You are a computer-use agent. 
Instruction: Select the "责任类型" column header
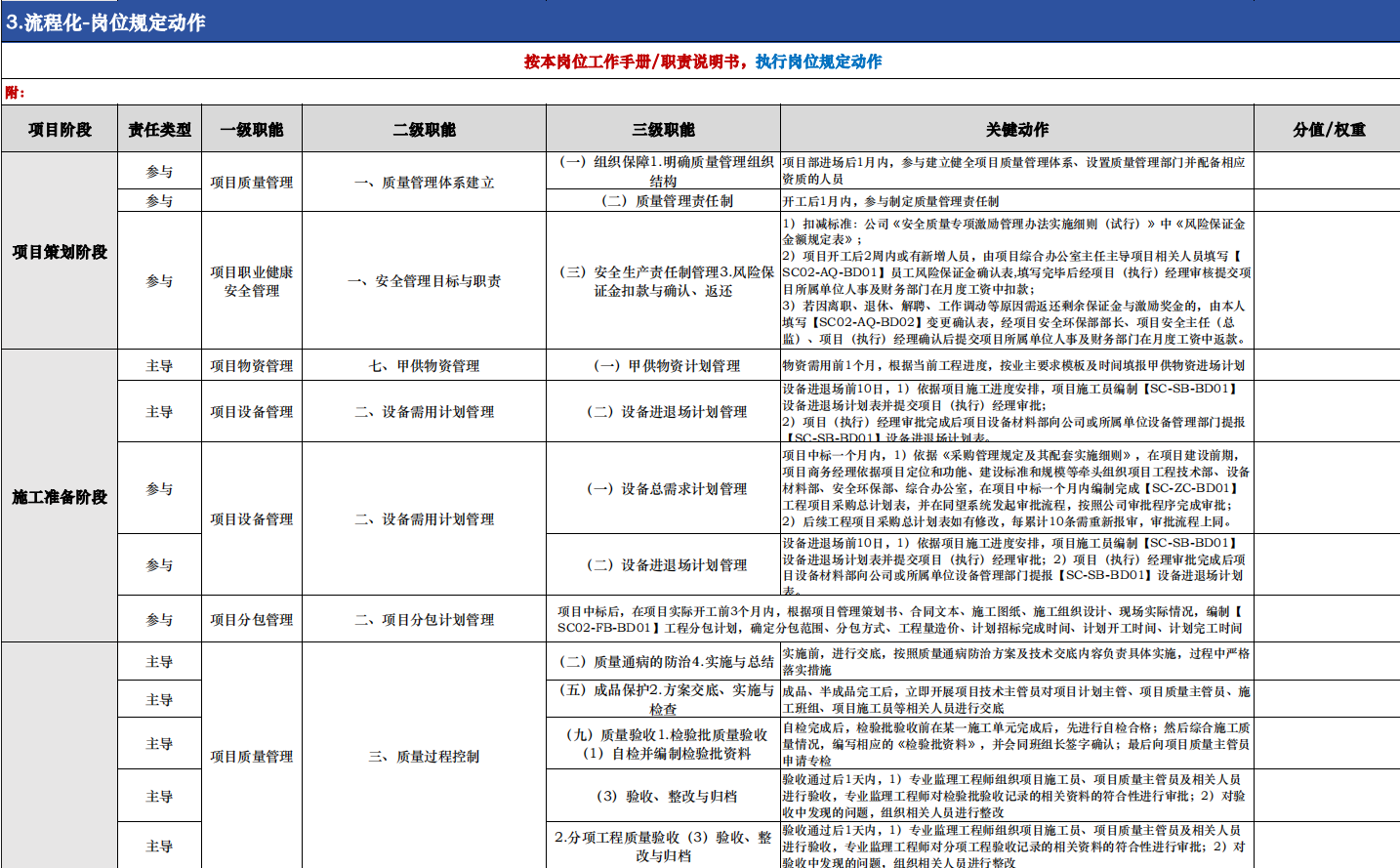[x=159, y=130]
